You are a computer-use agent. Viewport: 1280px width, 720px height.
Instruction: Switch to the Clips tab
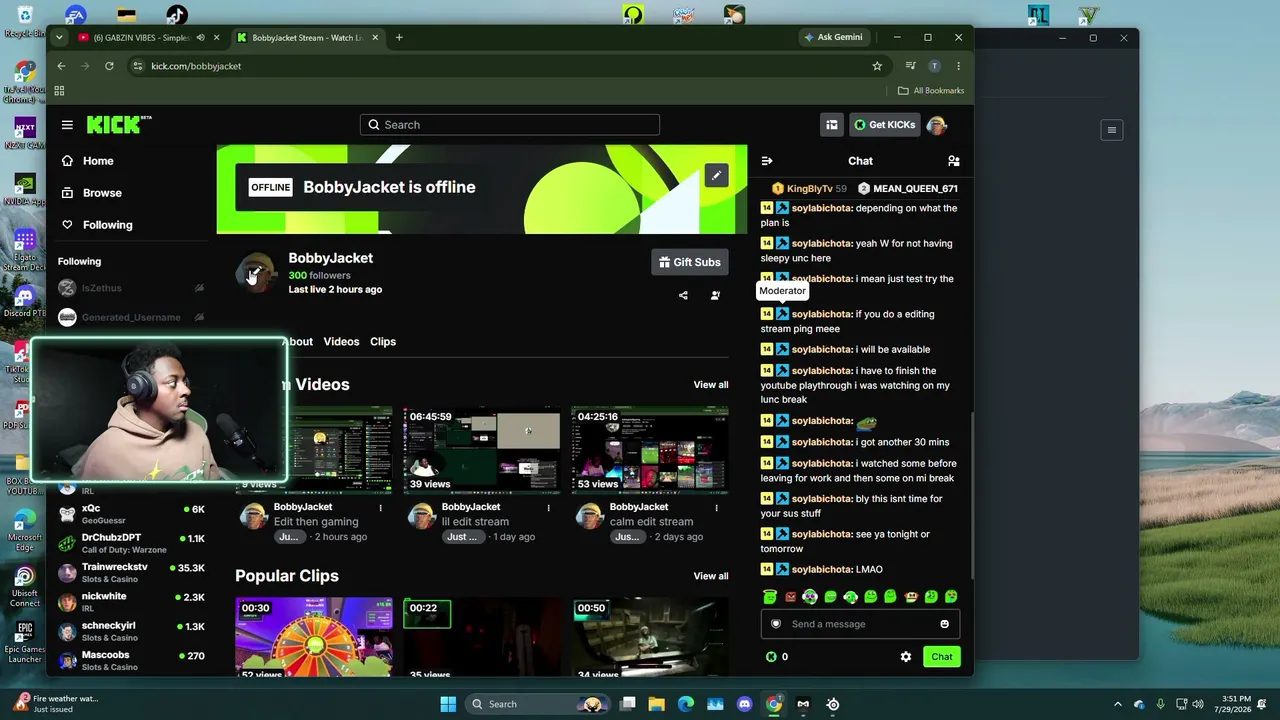[x=383, y=342]
